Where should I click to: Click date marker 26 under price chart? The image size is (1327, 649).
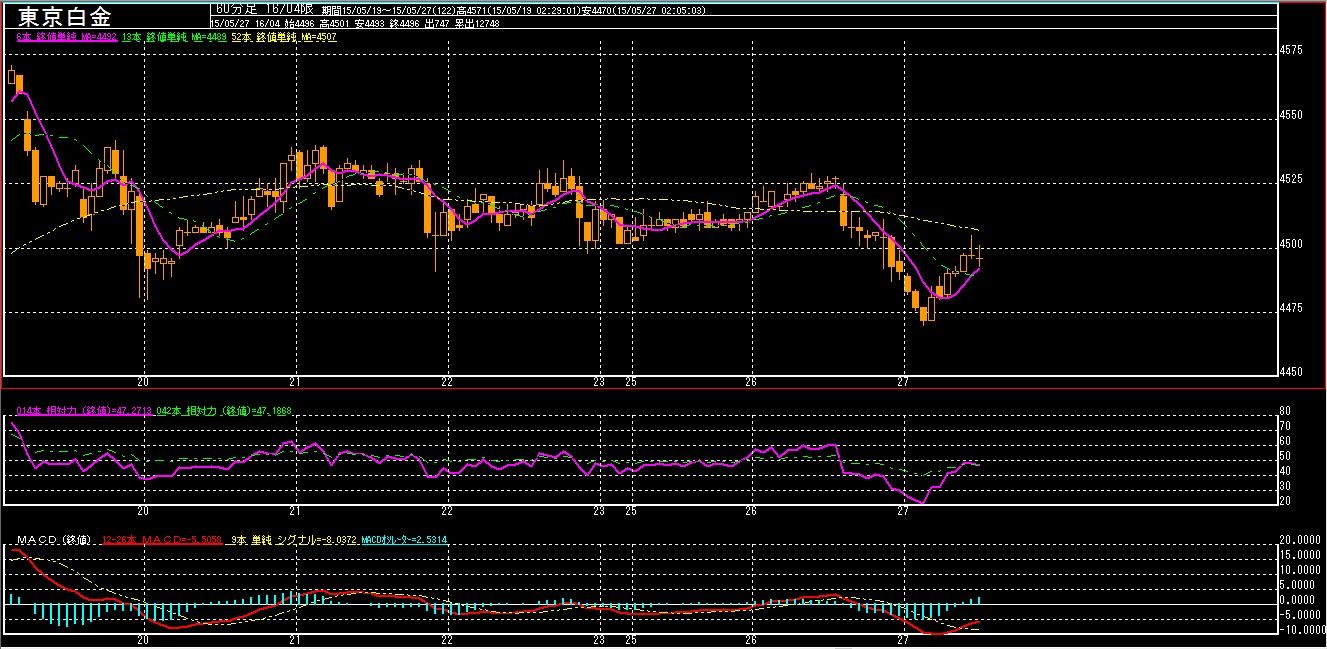pos(751,382)
